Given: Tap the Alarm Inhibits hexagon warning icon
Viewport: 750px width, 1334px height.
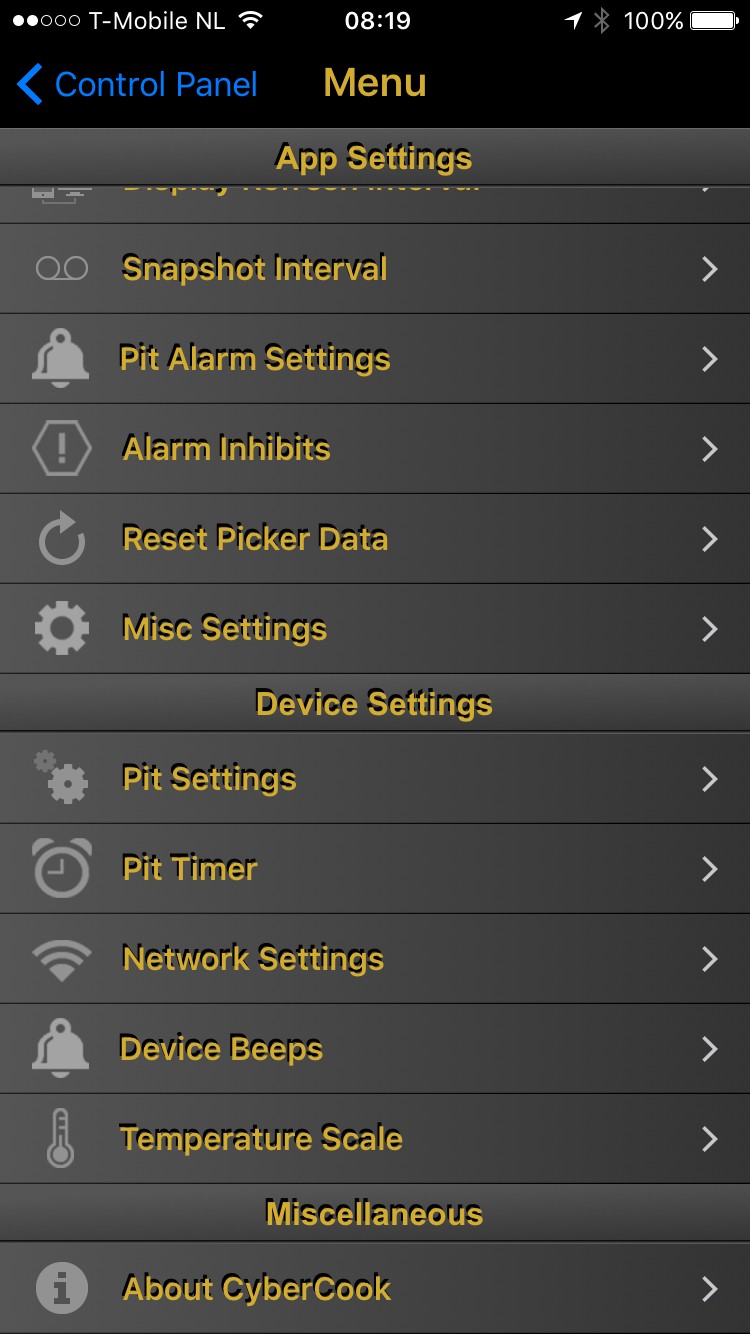Looking at the screenshot, I should (x=61, y=449).
